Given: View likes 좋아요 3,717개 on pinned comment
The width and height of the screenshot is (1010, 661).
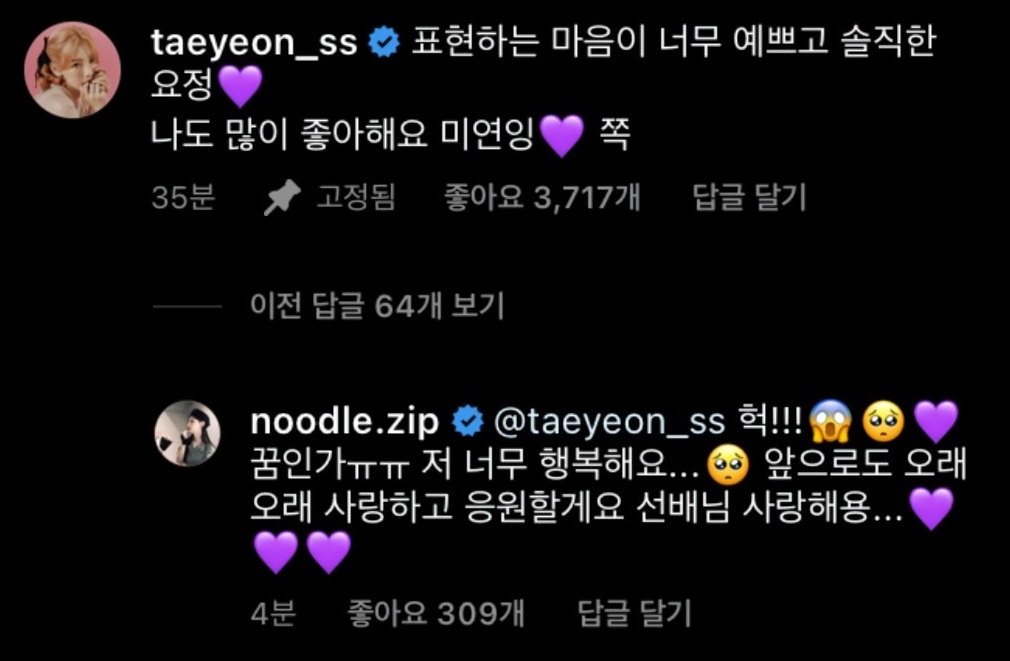Looking at the screenshot, I should (x=542, y=196).
